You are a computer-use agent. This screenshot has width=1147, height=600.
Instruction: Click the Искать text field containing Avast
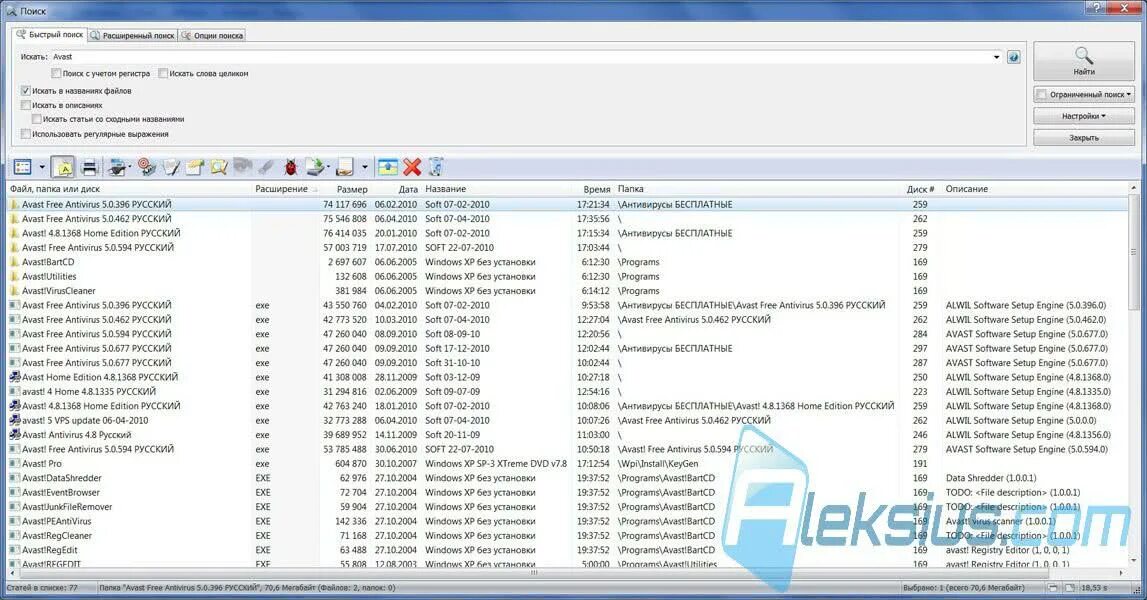(519, 57)
